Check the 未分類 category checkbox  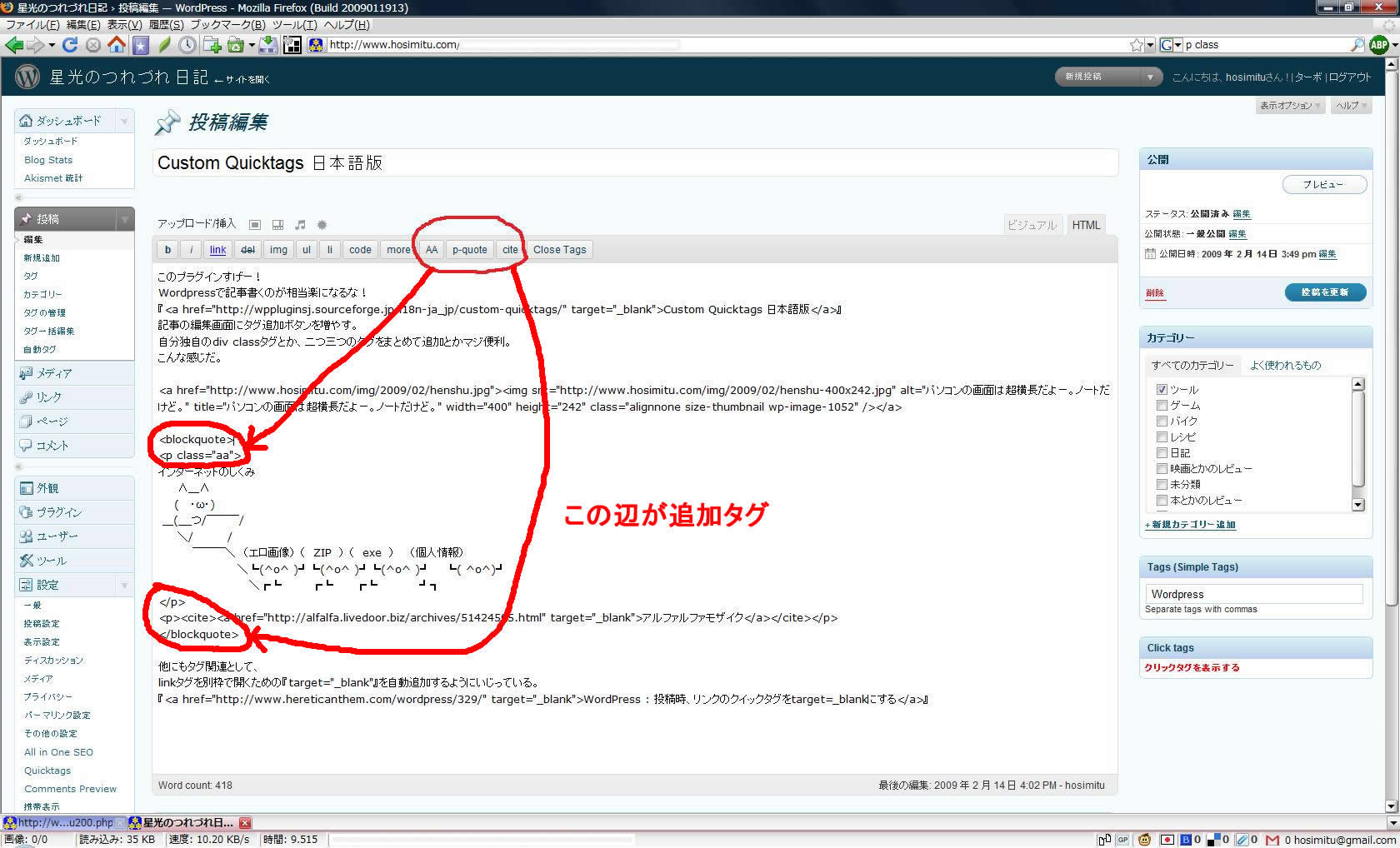(x=1162, y=485)
